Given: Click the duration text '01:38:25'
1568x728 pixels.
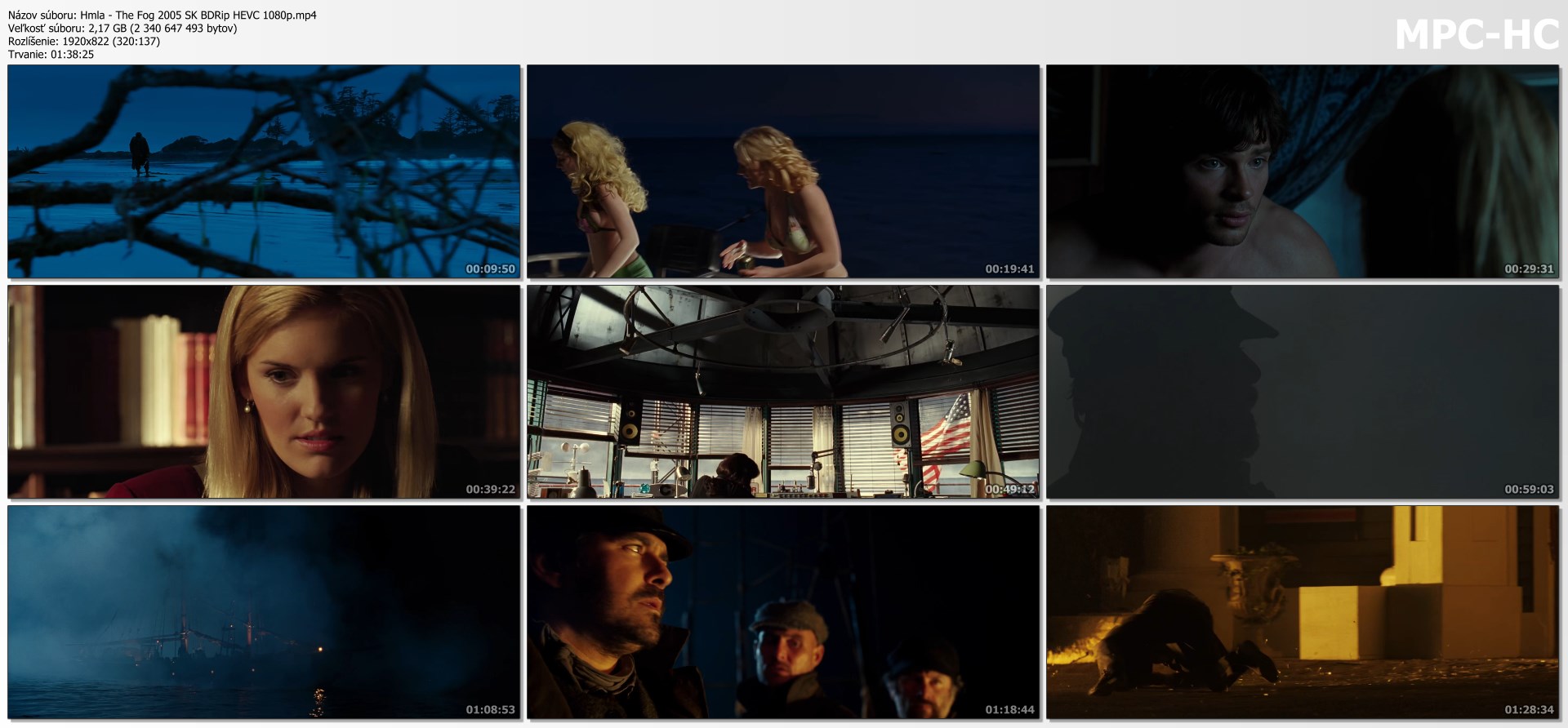Looking at the screenshot, I should 73,54.
